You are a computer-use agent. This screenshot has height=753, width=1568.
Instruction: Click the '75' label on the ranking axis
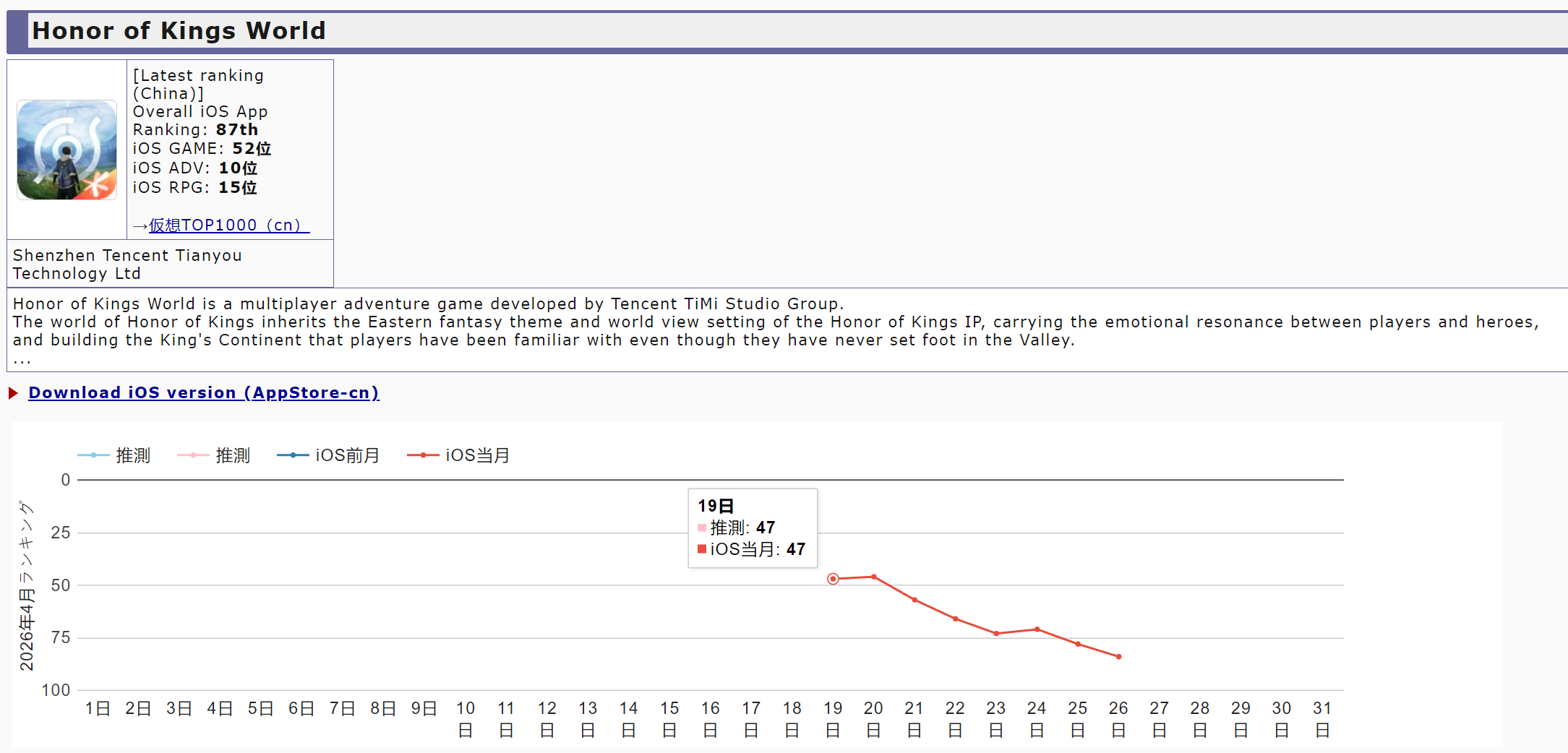coord(61,637)
